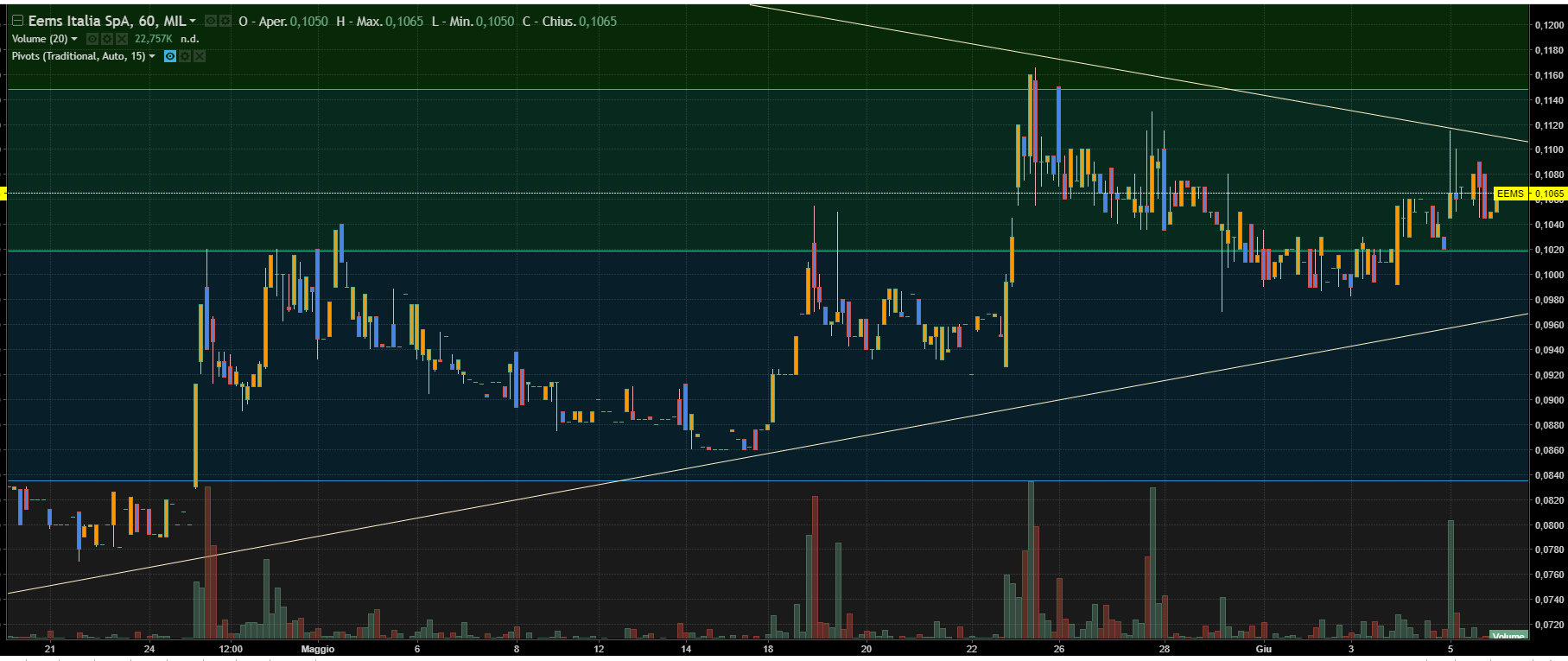
Task: Click the 'Volume' label at chart bottom right
Action: coord(1508,636)
